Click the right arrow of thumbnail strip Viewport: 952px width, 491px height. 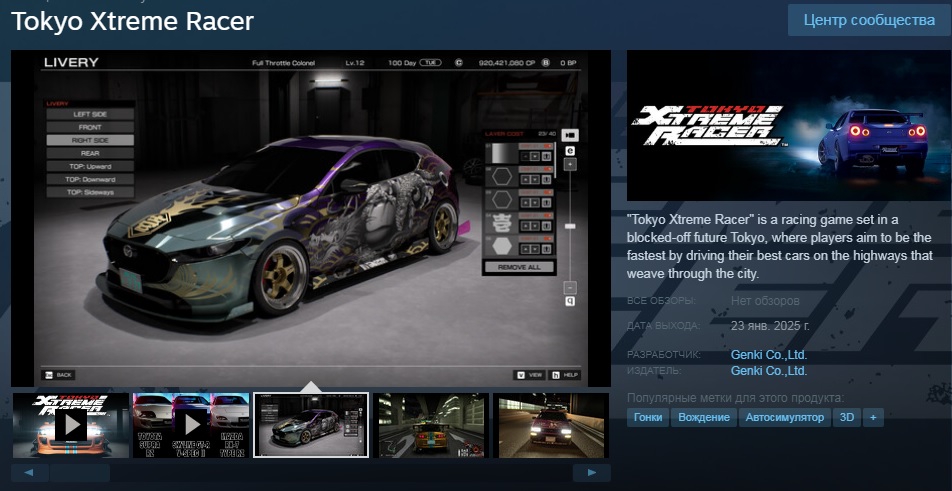point(591,473)
